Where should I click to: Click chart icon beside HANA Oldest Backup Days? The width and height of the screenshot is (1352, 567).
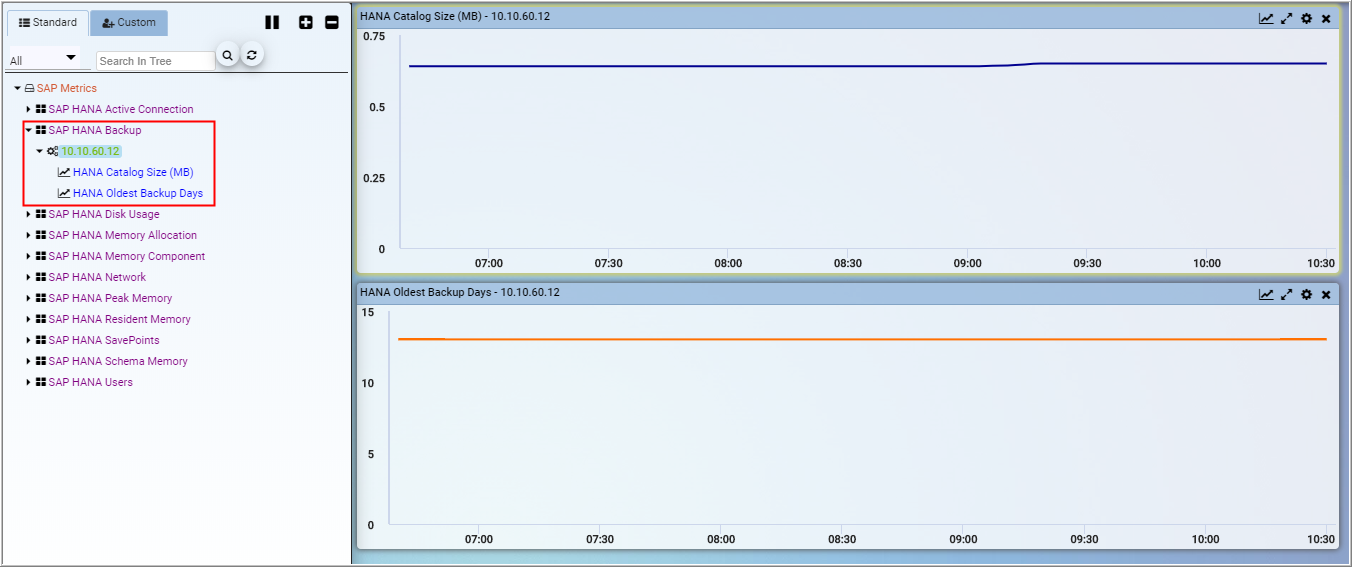point(64,193)
